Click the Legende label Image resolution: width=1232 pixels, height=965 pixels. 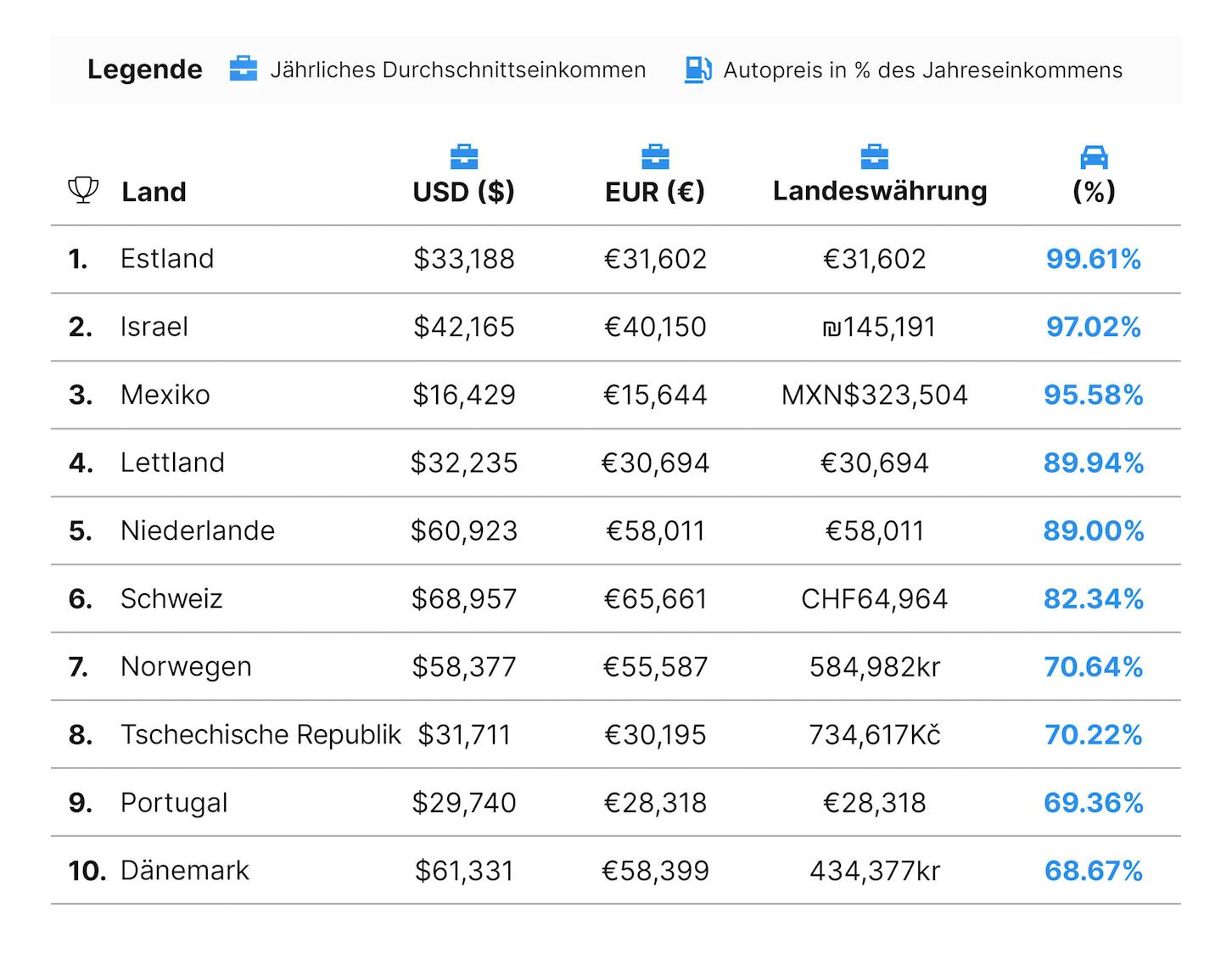145,70
